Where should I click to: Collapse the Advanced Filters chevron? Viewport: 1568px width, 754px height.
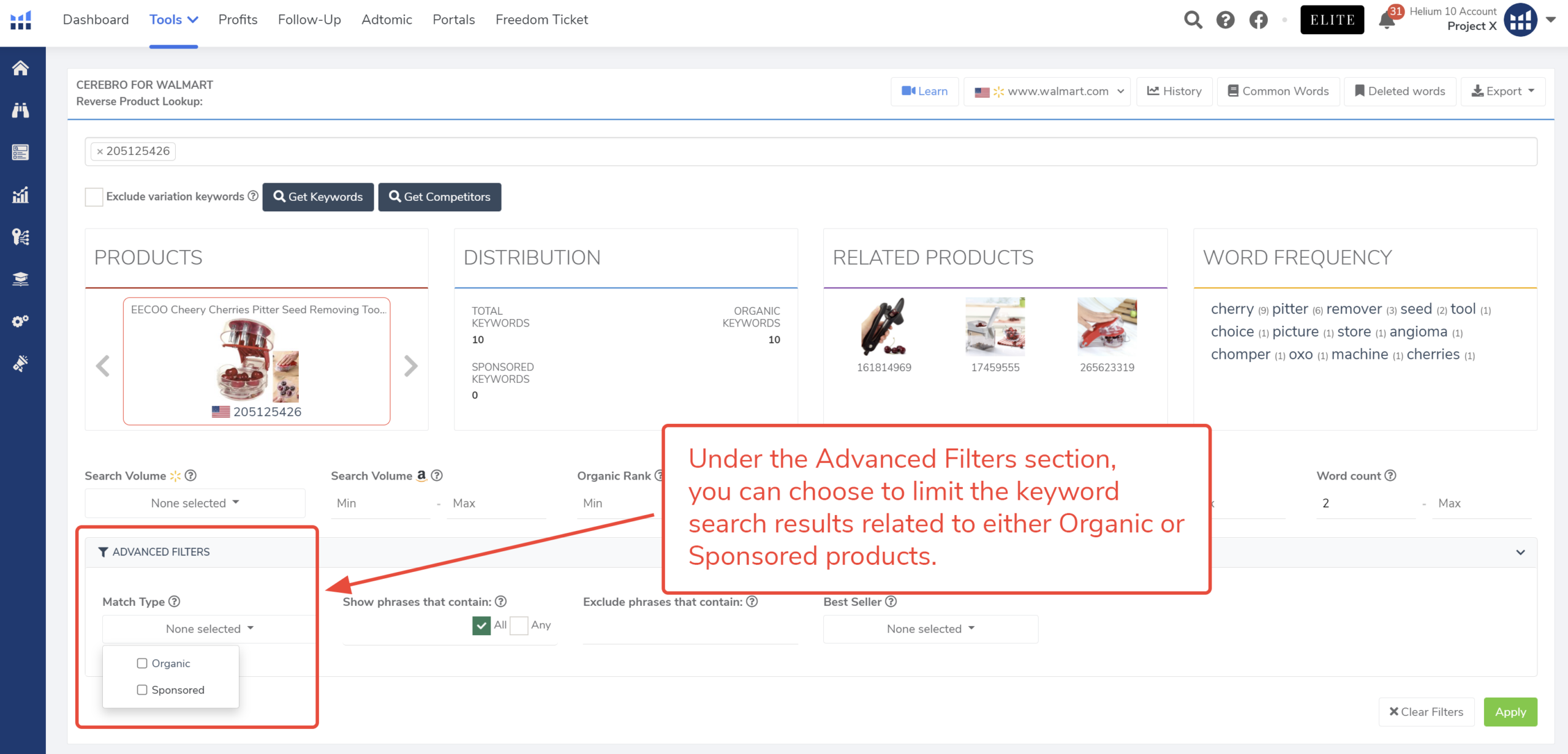click(x=1520, y=552)
